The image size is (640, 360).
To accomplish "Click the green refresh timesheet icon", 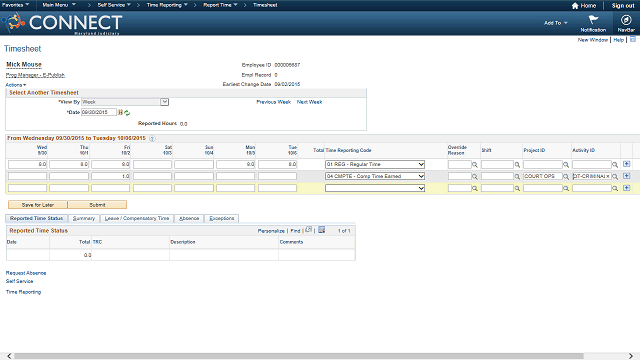I will tap(127, 113).
